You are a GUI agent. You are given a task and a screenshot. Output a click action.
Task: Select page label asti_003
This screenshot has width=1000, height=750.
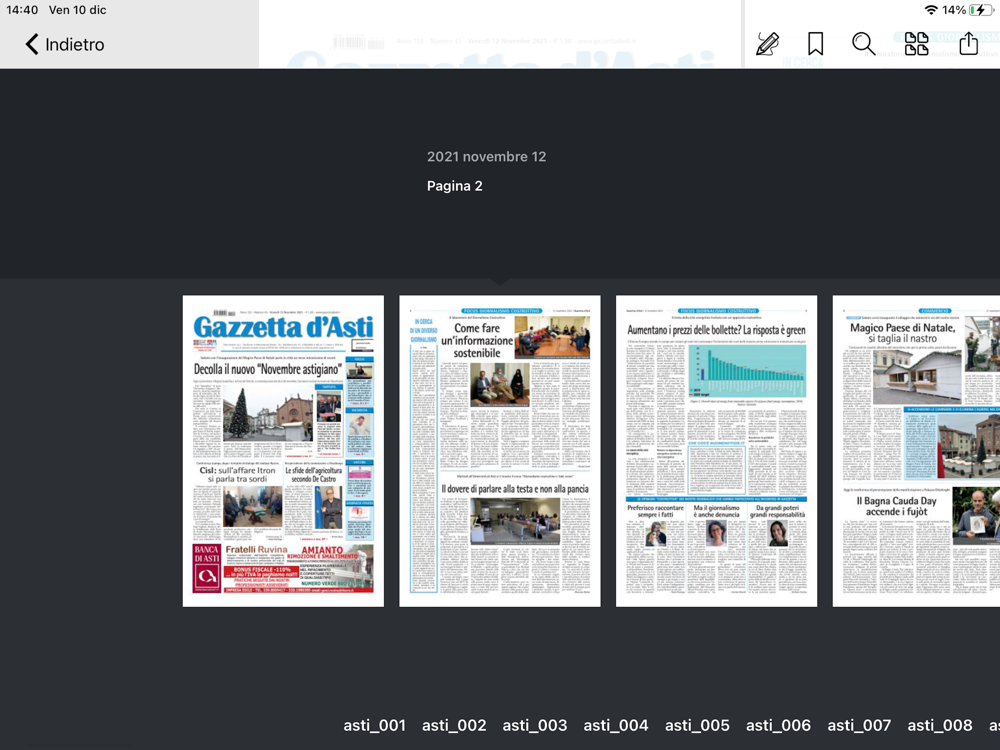pyautogui.click(x=534, y=725)
